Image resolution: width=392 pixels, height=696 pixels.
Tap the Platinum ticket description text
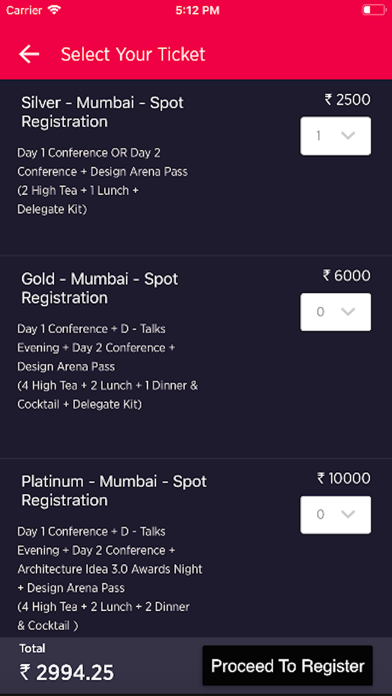point(110,579)
